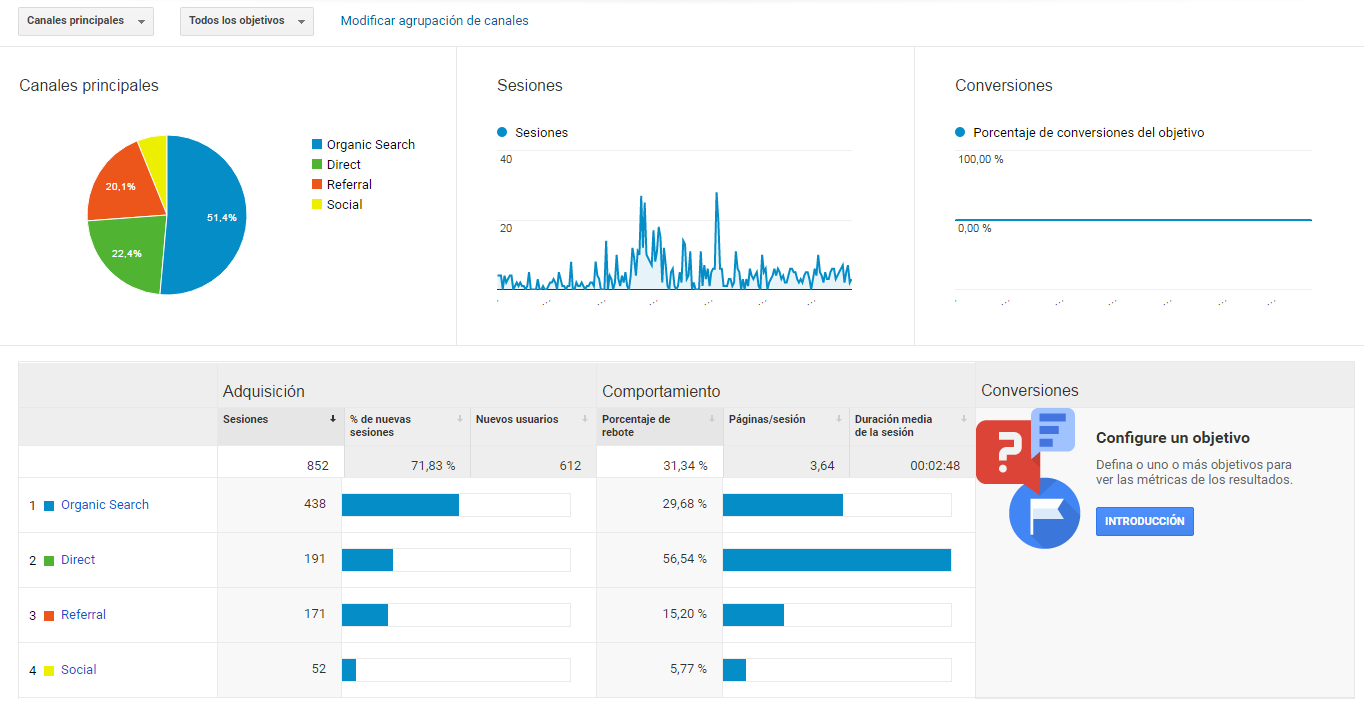This screenshot has height=722, width=1364.
Task: Sort by % de nuevas sesiones arrow
Action: point(459,419)
